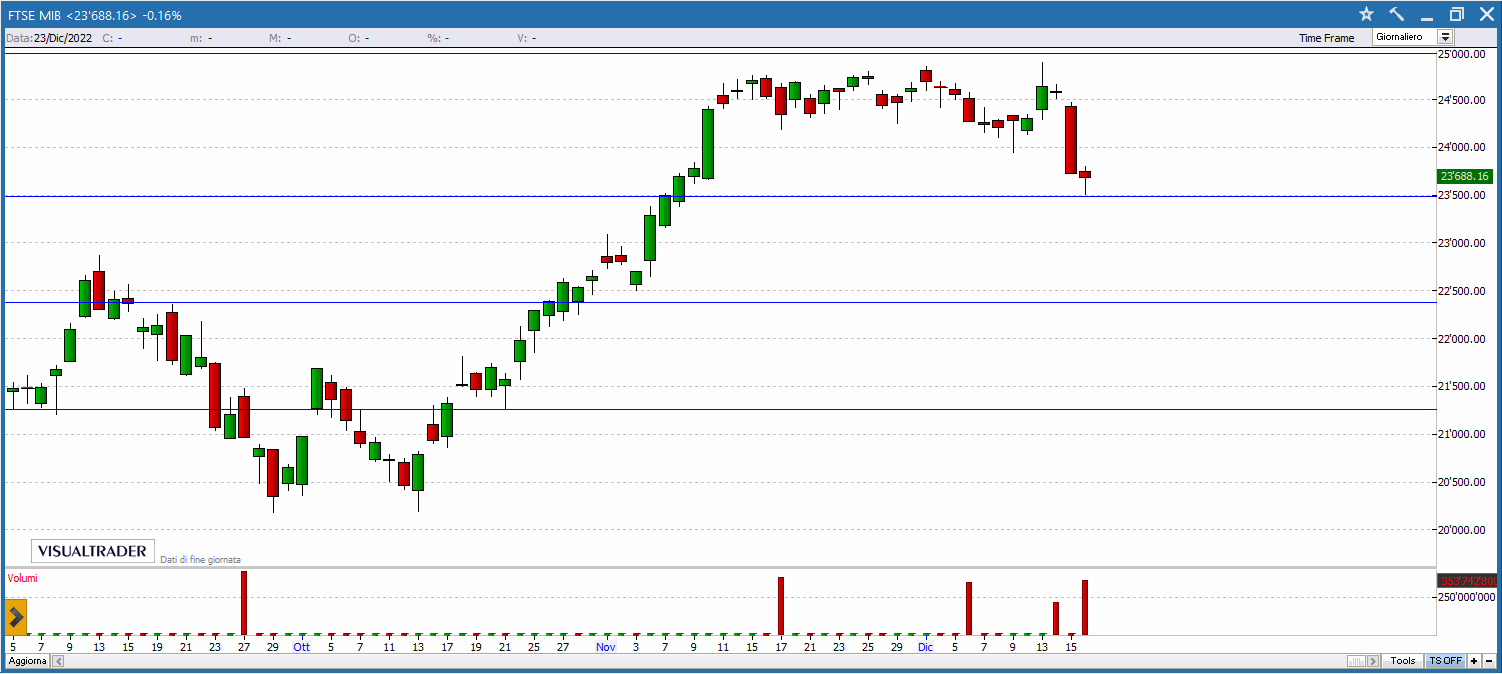Click the Ott month marker on time axis
Image resolution: width=1502 pixels, height=674 pixels.
point(301,647)
